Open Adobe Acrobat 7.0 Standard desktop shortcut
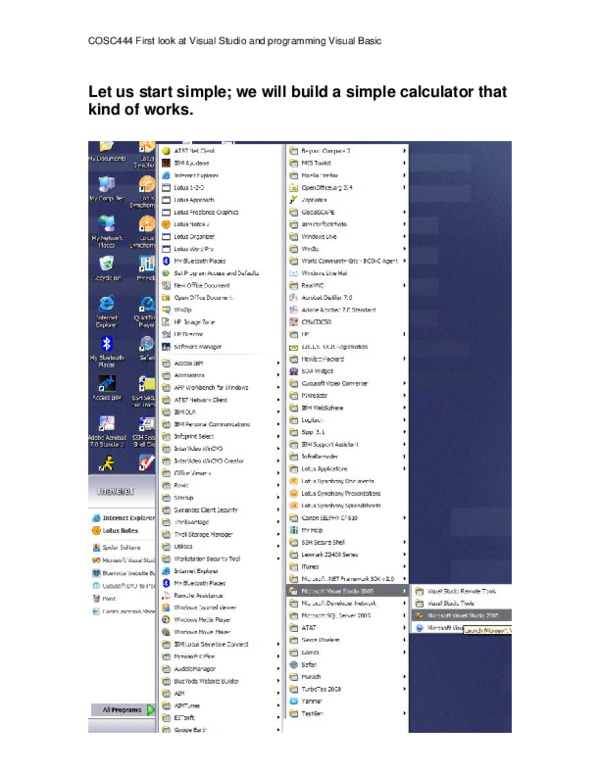This screenshot has width=600, height=776. (107, 431)
